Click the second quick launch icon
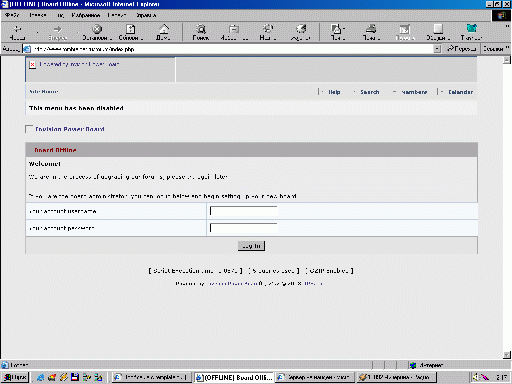 [52, 377]
